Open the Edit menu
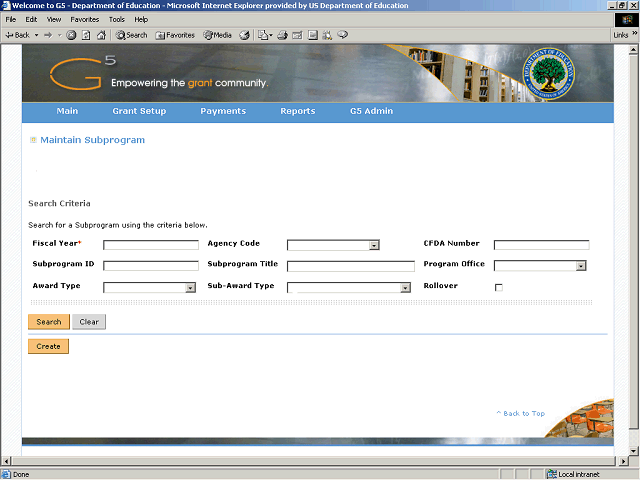The image size is (640, 480). coord(31,19)
